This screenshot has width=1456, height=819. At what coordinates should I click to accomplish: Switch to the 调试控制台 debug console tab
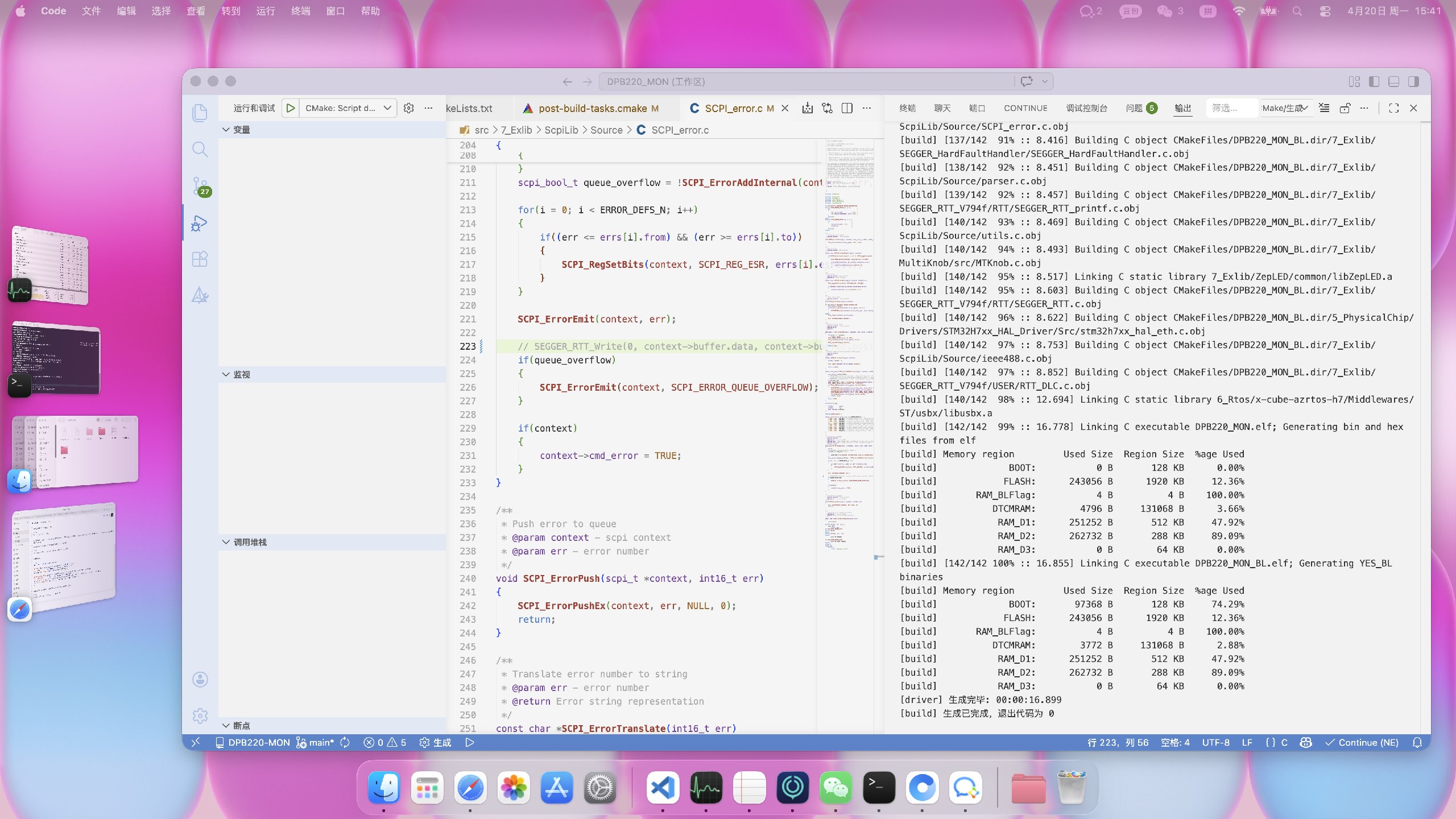pos(1086,108)
